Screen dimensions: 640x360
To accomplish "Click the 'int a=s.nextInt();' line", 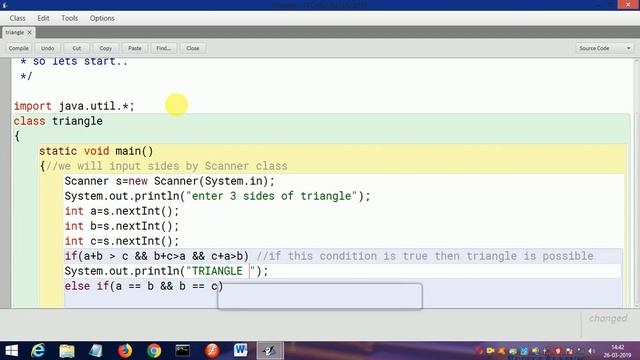I will (122, 211).
